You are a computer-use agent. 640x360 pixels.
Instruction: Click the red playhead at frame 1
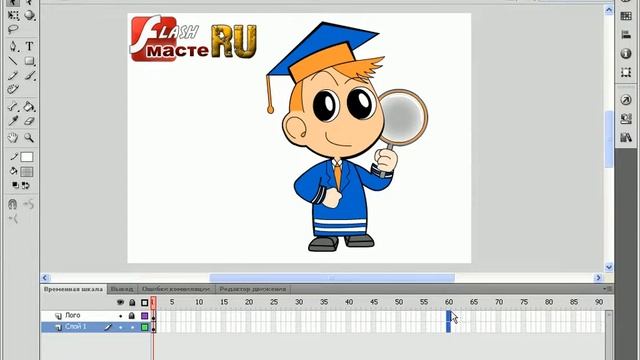coord(153,302)
